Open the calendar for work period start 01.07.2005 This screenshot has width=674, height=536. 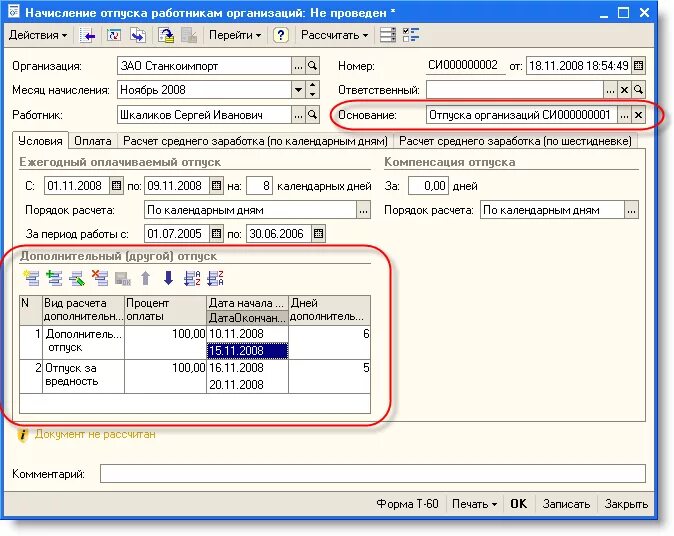(216, 234)
